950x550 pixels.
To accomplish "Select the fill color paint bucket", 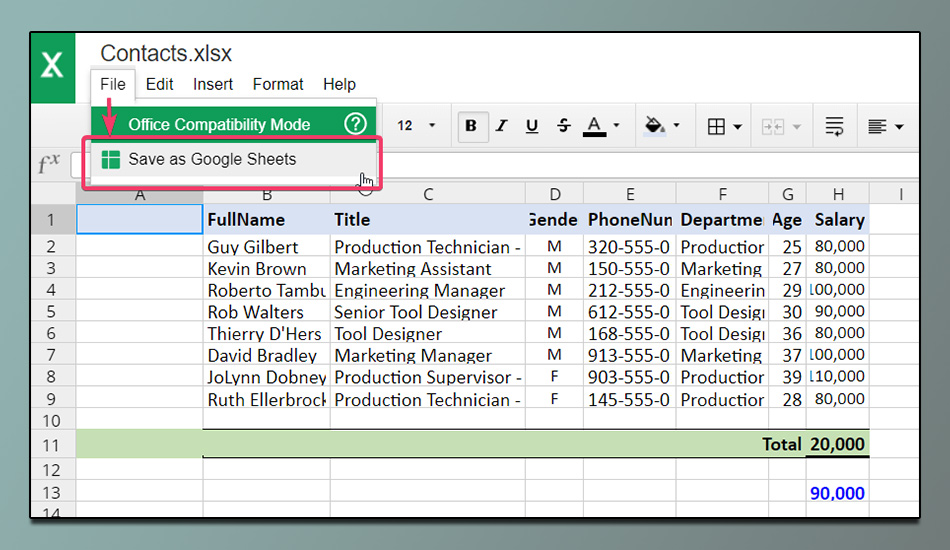I will click(654, 126).
